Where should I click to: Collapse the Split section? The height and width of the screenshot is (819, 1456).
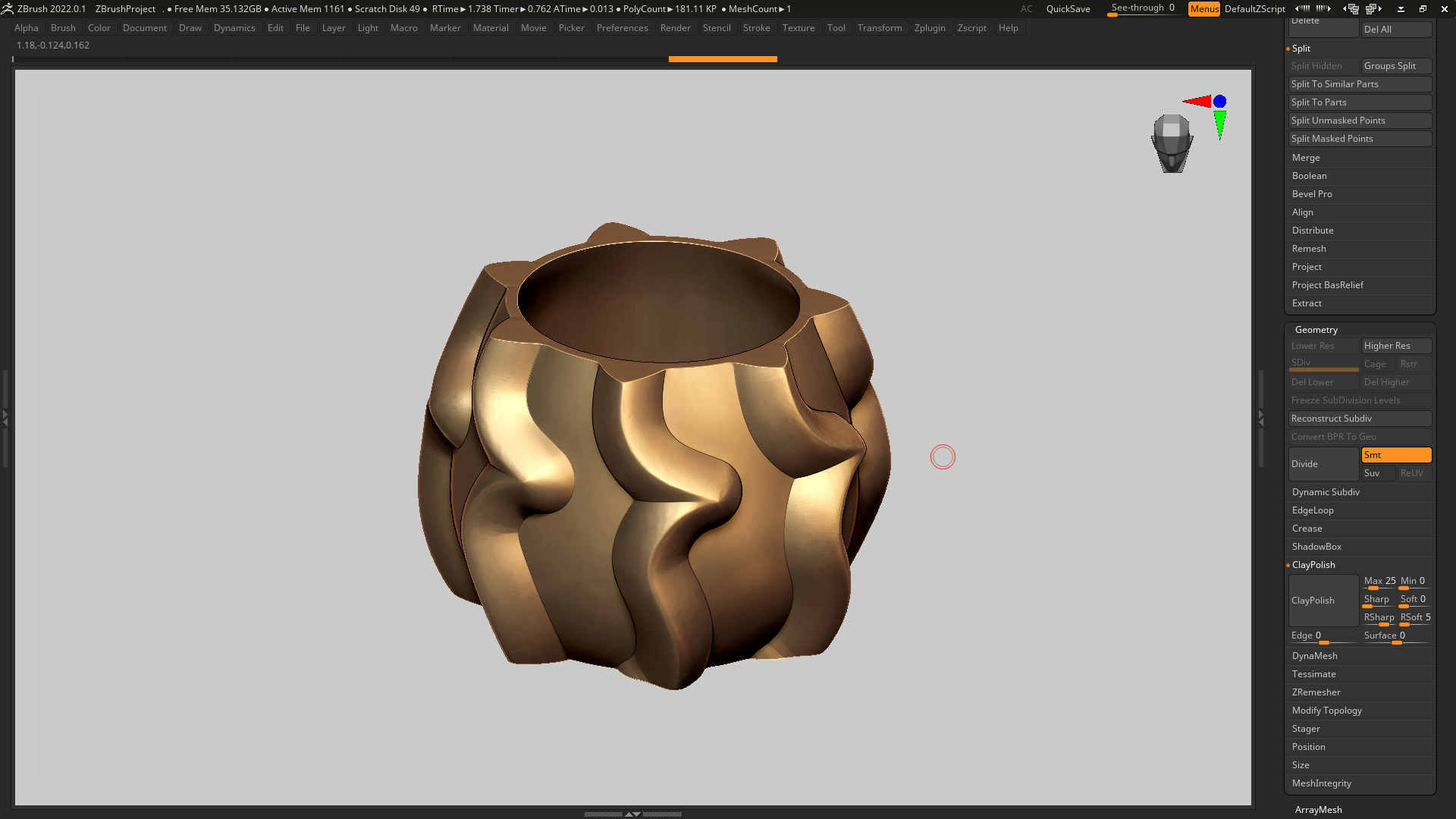tap(1301, 49)
